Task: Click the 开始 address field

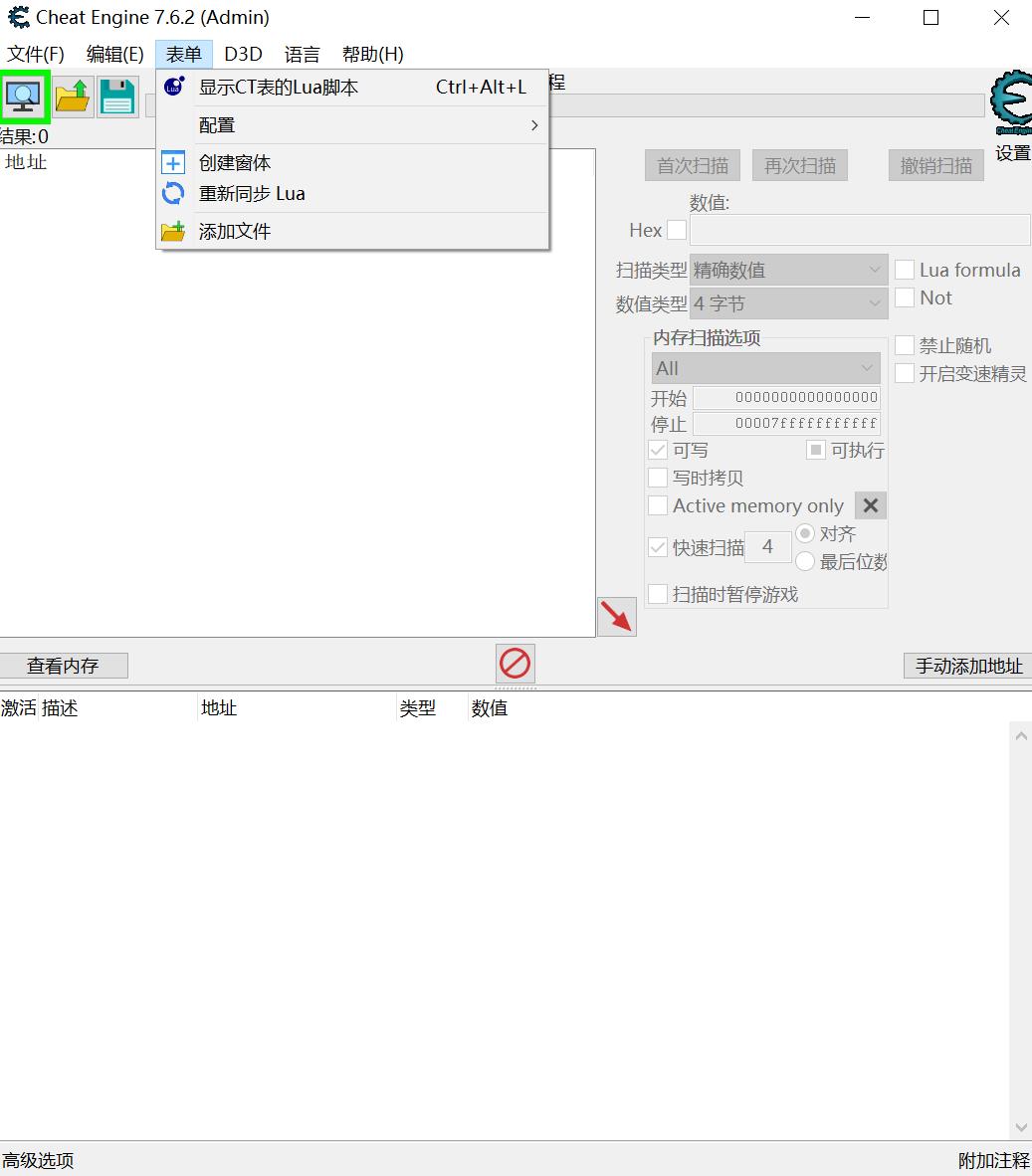Action: 786,397
